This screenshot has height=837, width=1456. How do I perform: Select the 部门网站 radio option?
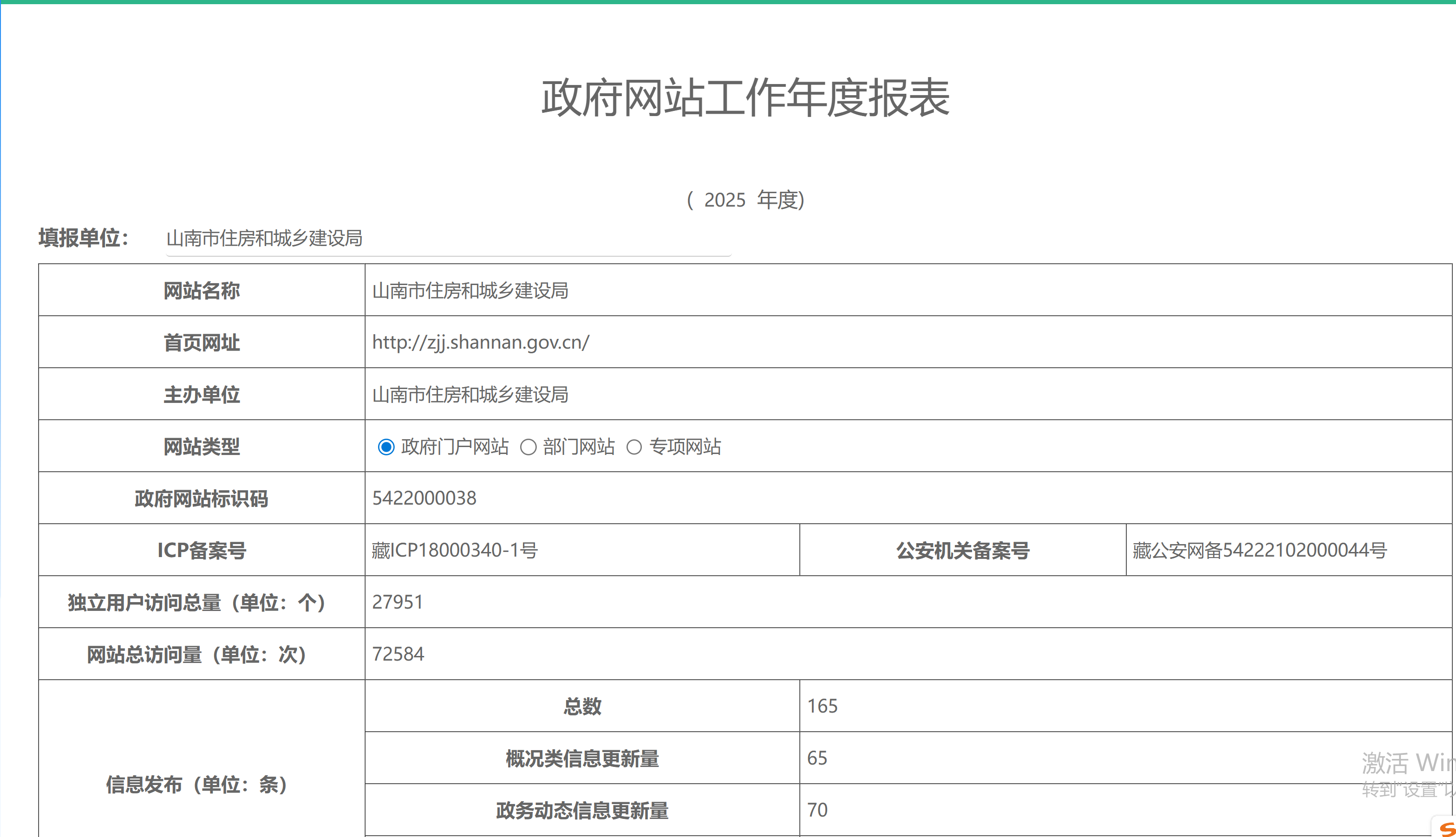tap(528, 447)
